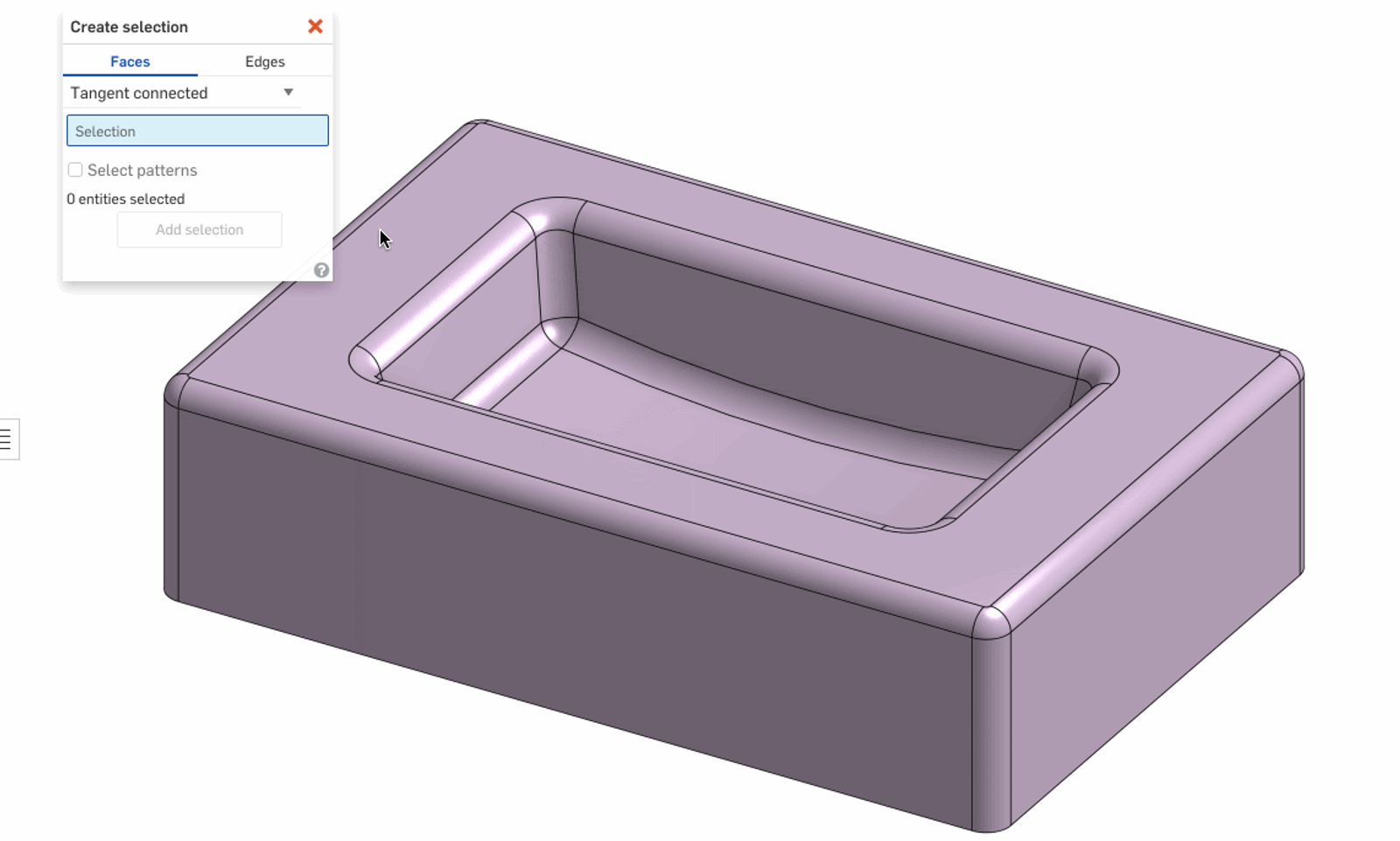Enable the Select patterns checkbox
1400x841 pixels.
coord(75,170)
